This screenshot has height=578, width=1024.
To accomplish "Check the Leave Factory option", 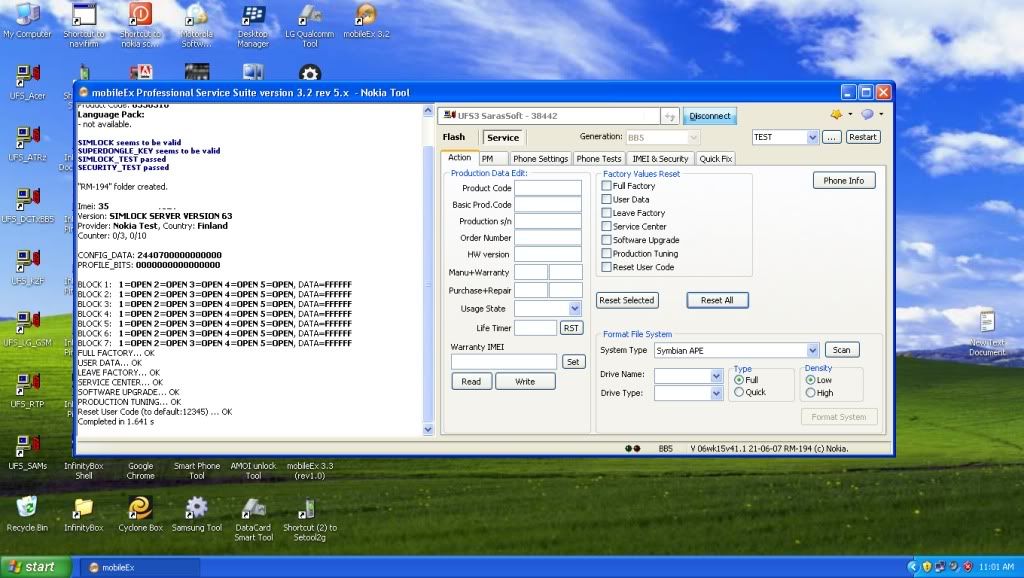I will point(606,213).
